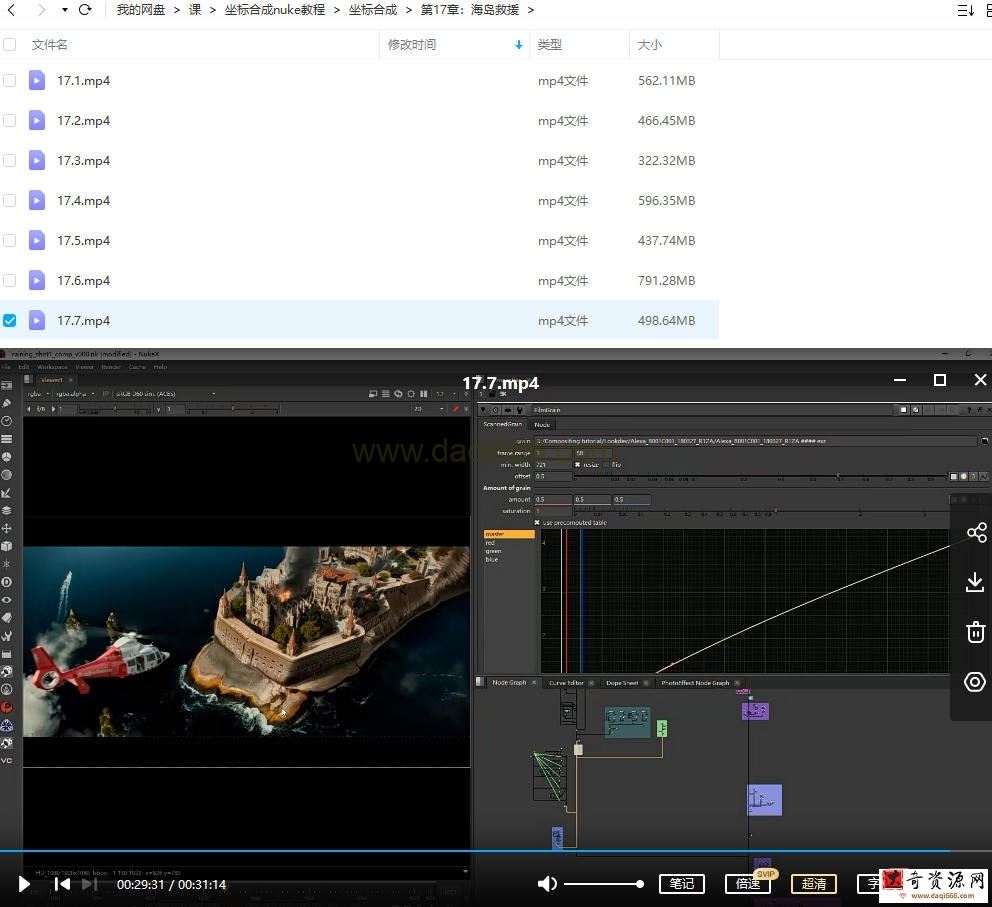The image size is (992, 907).
Task: Delete the video using the trash icon
Action: (x=976, y=632)
